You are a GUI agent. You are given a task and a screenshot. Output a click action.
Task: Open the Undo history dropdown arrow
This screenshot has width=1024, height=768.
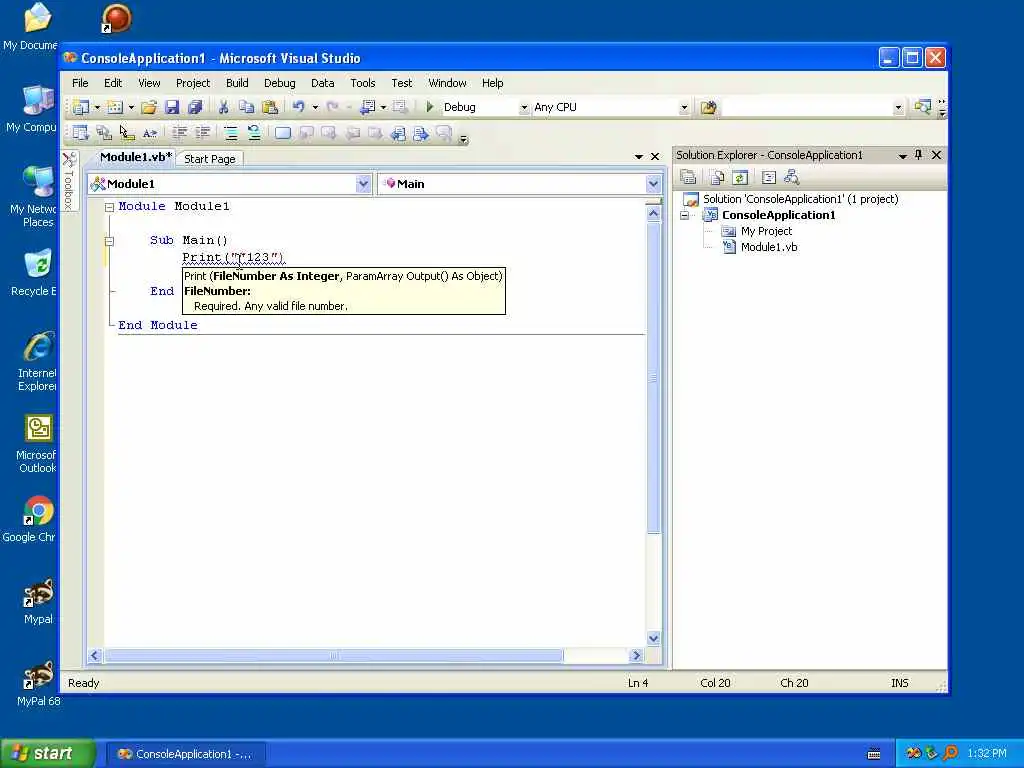(315, 107)
